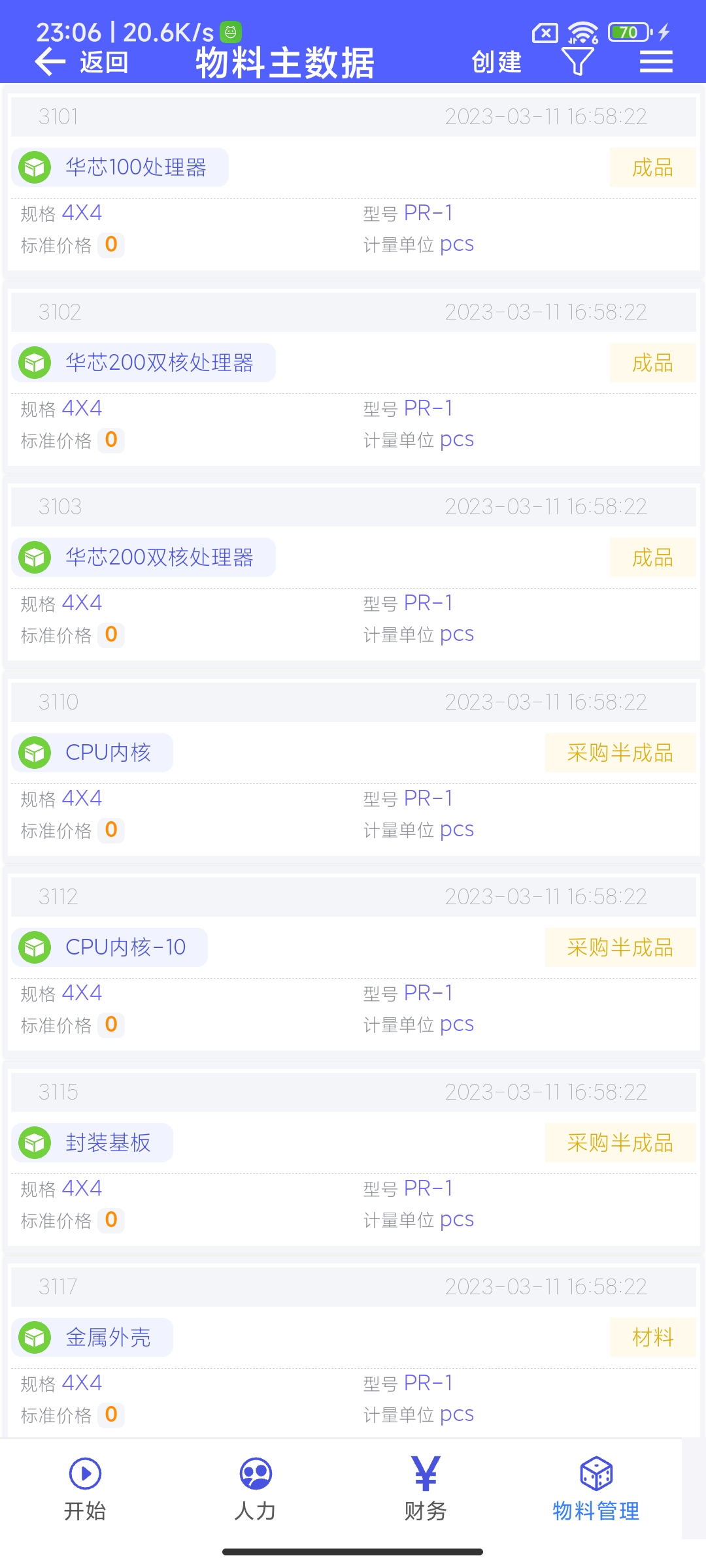Tap the play icon above 开始

click(85, 1474)
